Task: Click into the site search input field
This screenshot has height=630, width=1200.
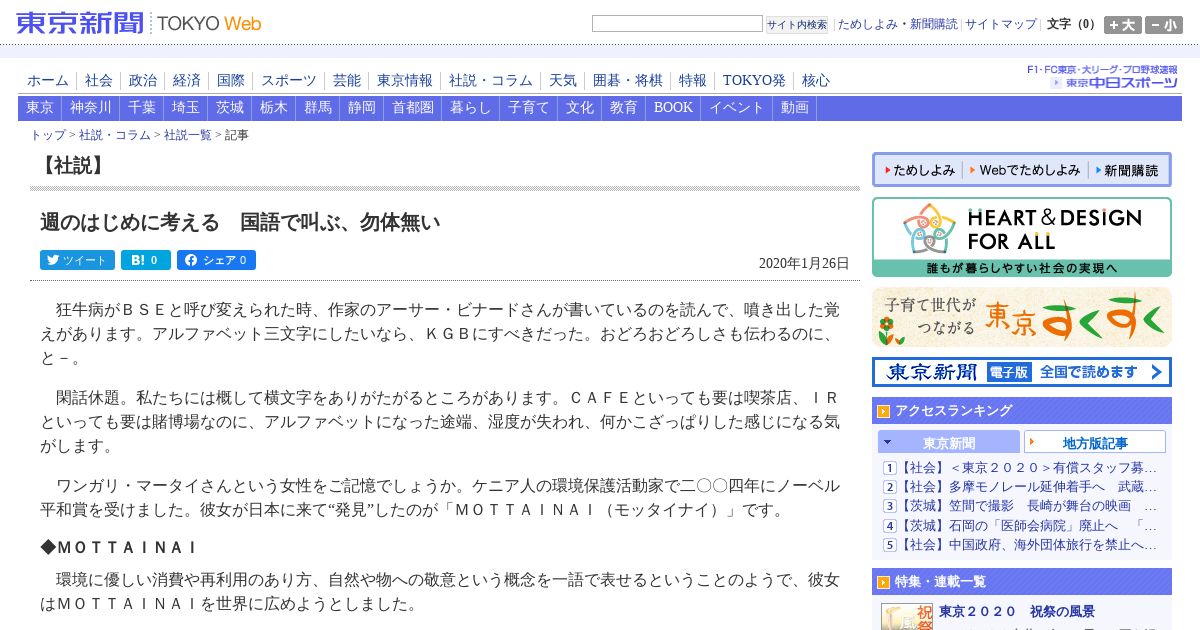Action: pos(677,24)
